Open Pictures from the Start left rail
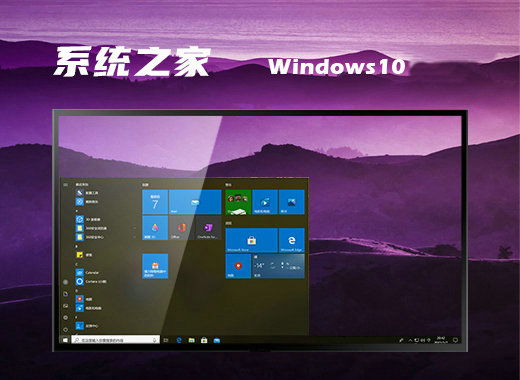Viewport: 520px width, 380px height. click(x=66, y=306)
